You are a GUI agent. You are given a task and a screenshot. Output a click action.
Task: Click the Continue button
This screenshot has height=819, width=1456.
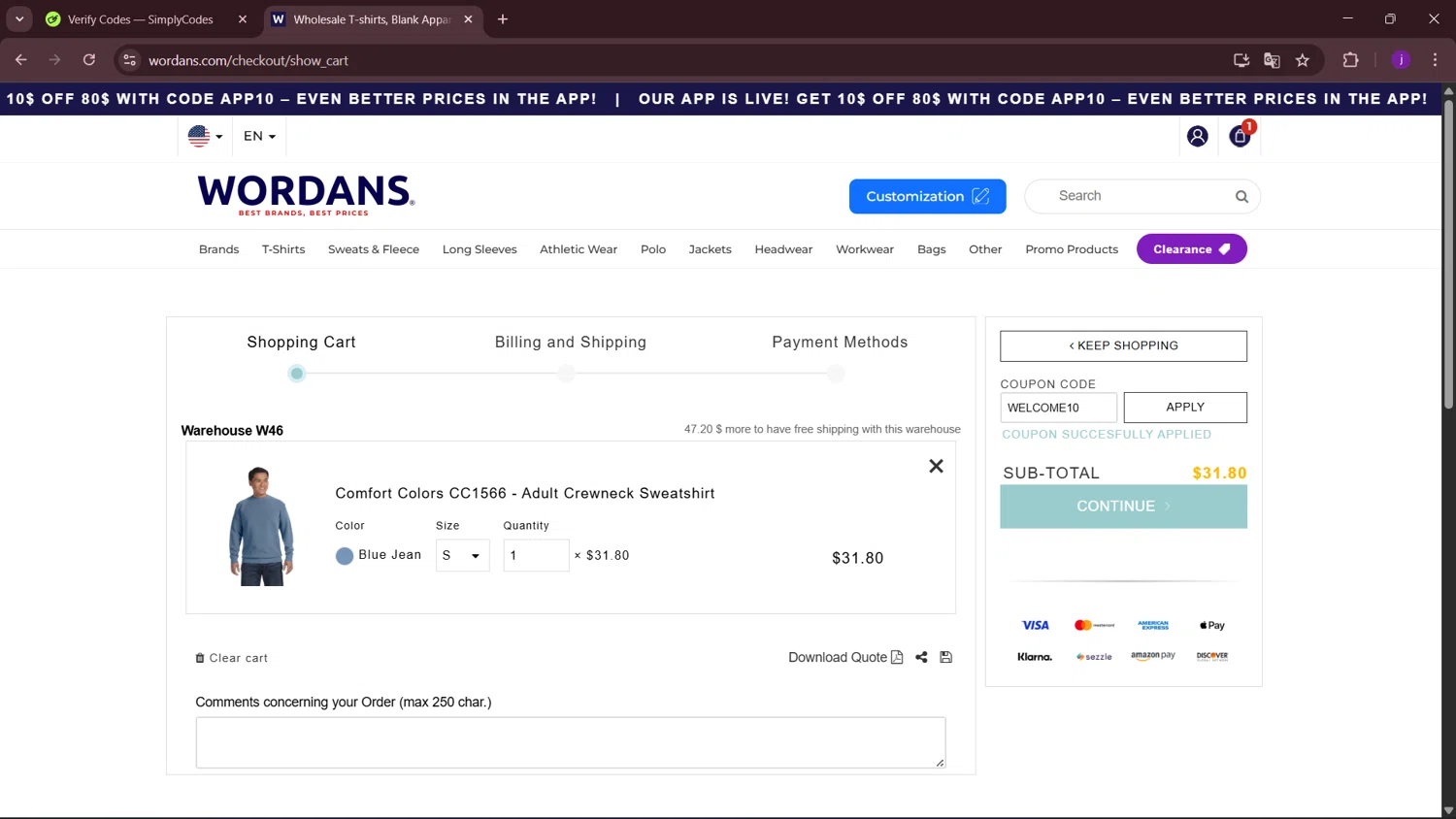(x=1123, y=507)
